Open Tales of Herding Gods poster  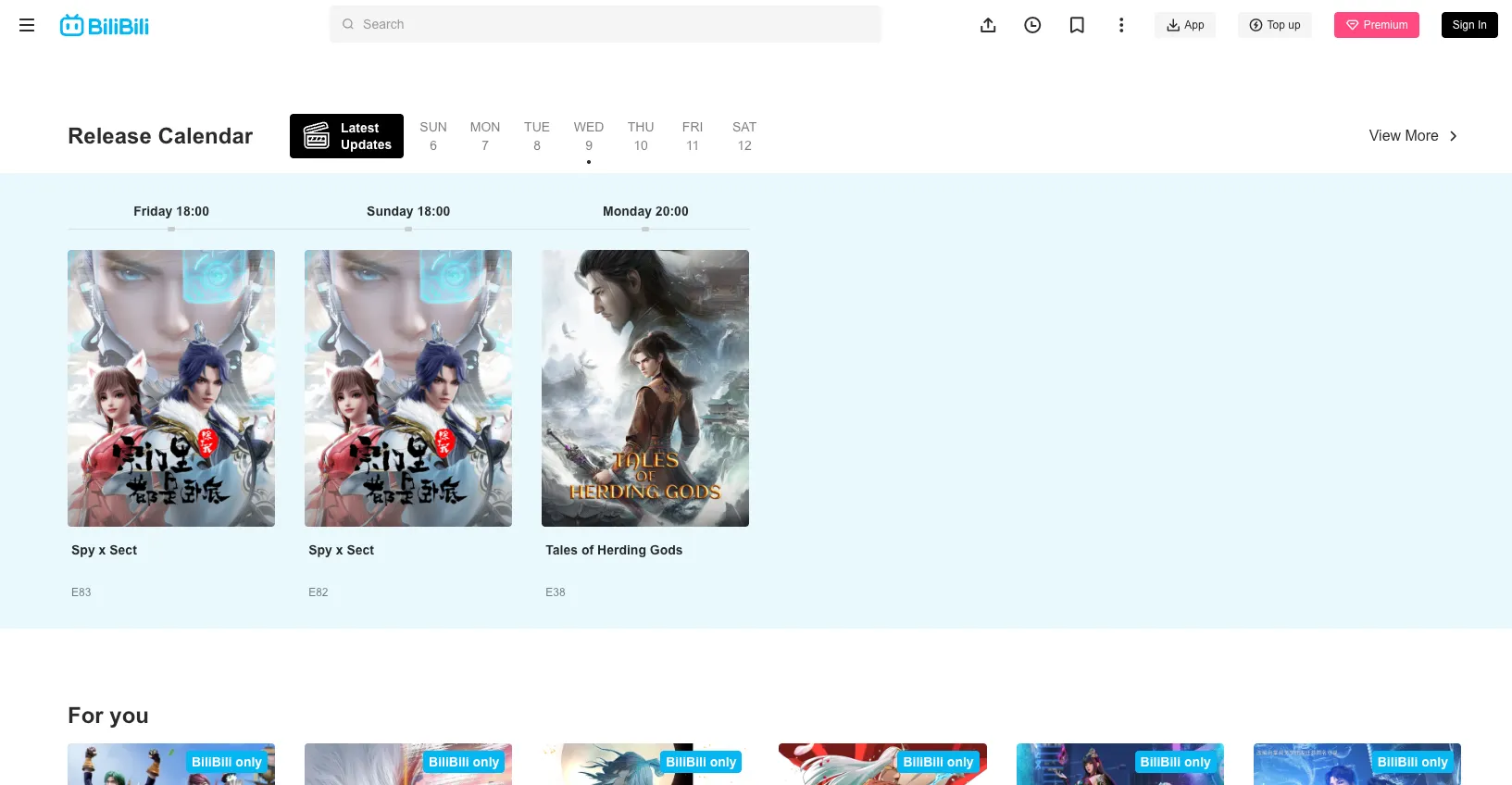point(645,388)
